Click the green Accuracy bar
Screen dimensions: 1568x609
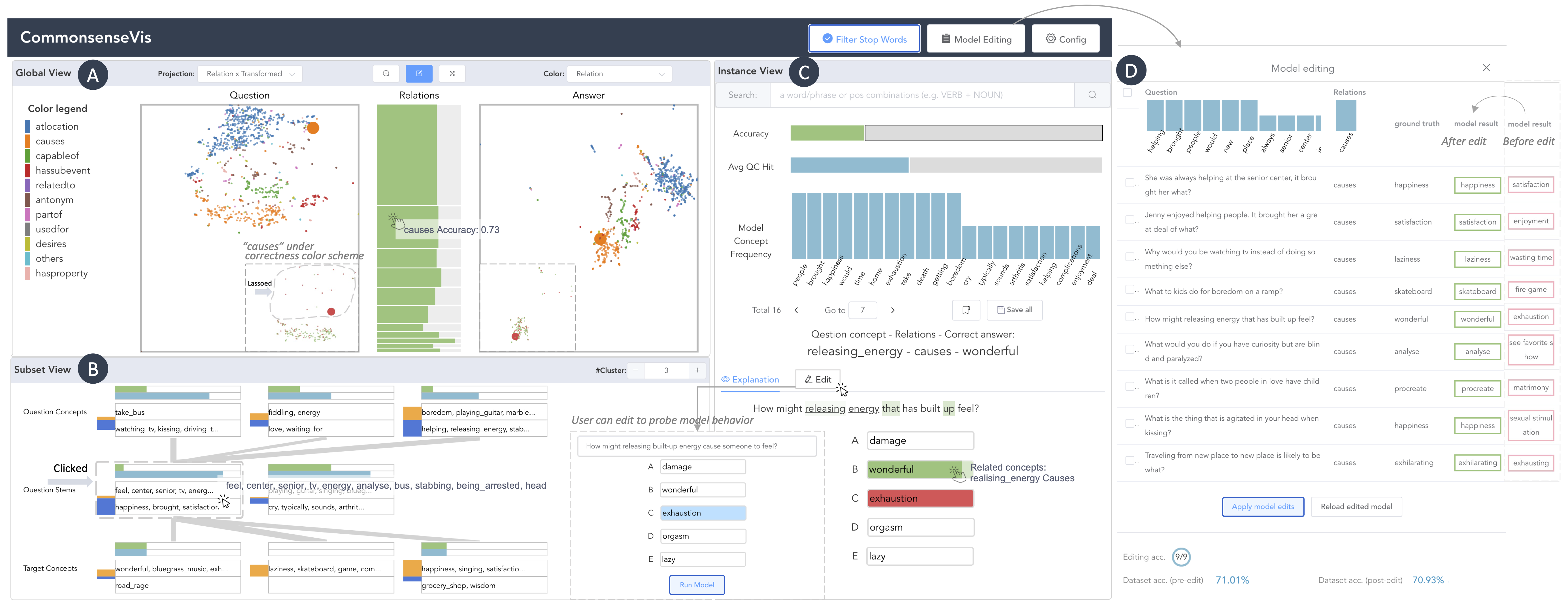coord(827,133)
